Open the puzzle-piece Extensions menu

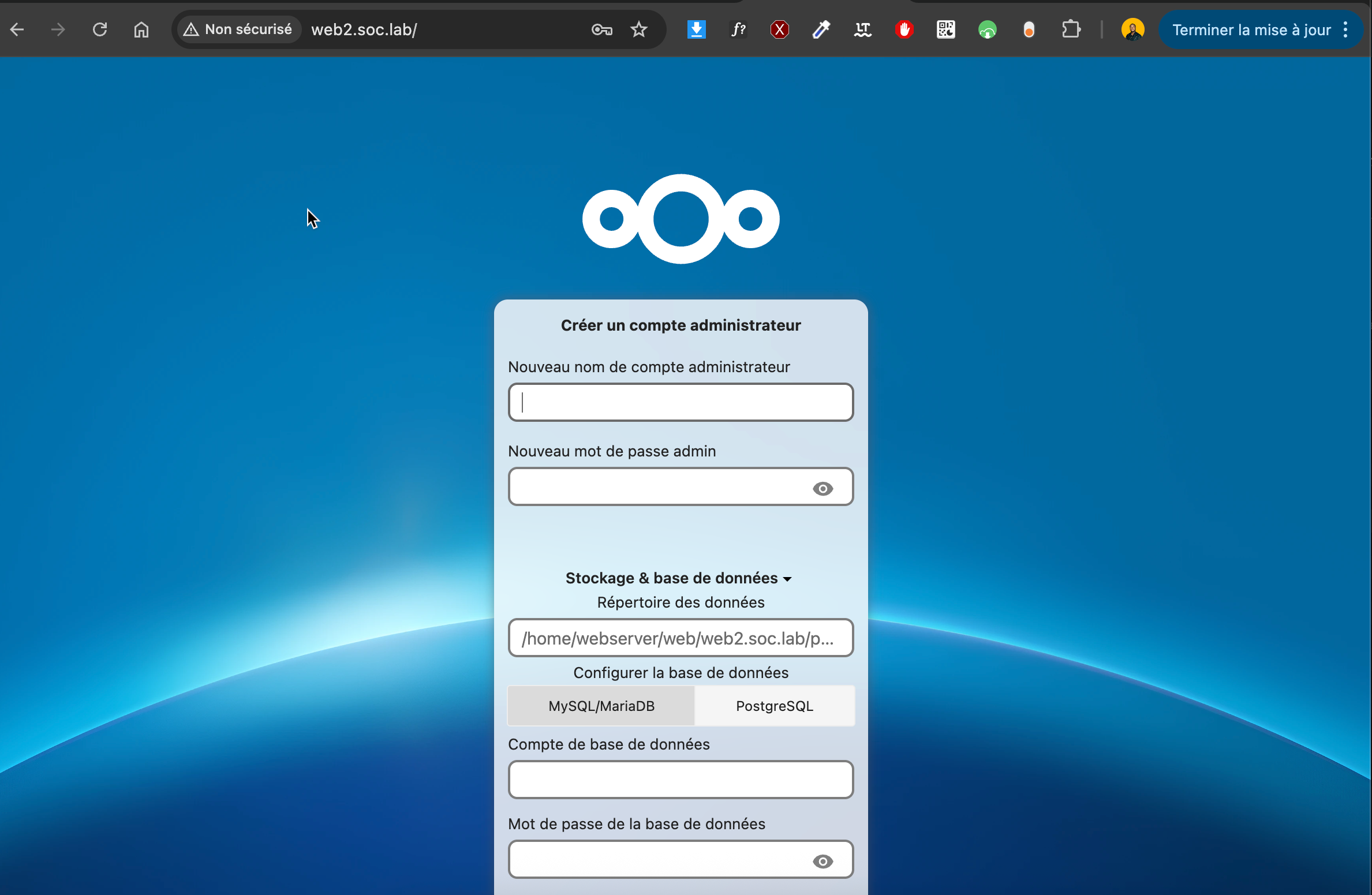[1071, 29]
